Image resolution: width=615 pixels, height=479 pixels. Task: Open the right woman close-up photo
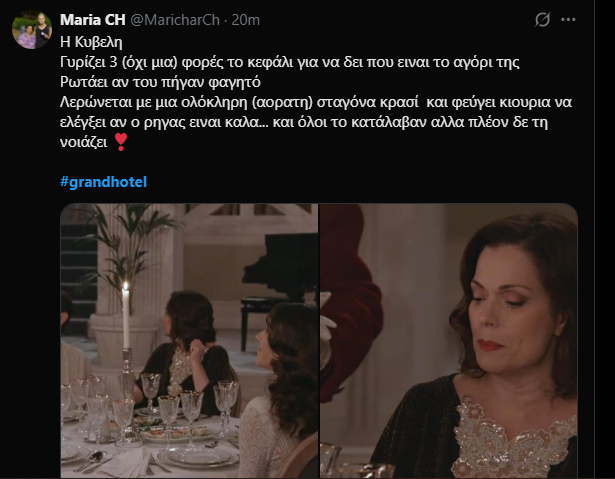click(449, 341)
